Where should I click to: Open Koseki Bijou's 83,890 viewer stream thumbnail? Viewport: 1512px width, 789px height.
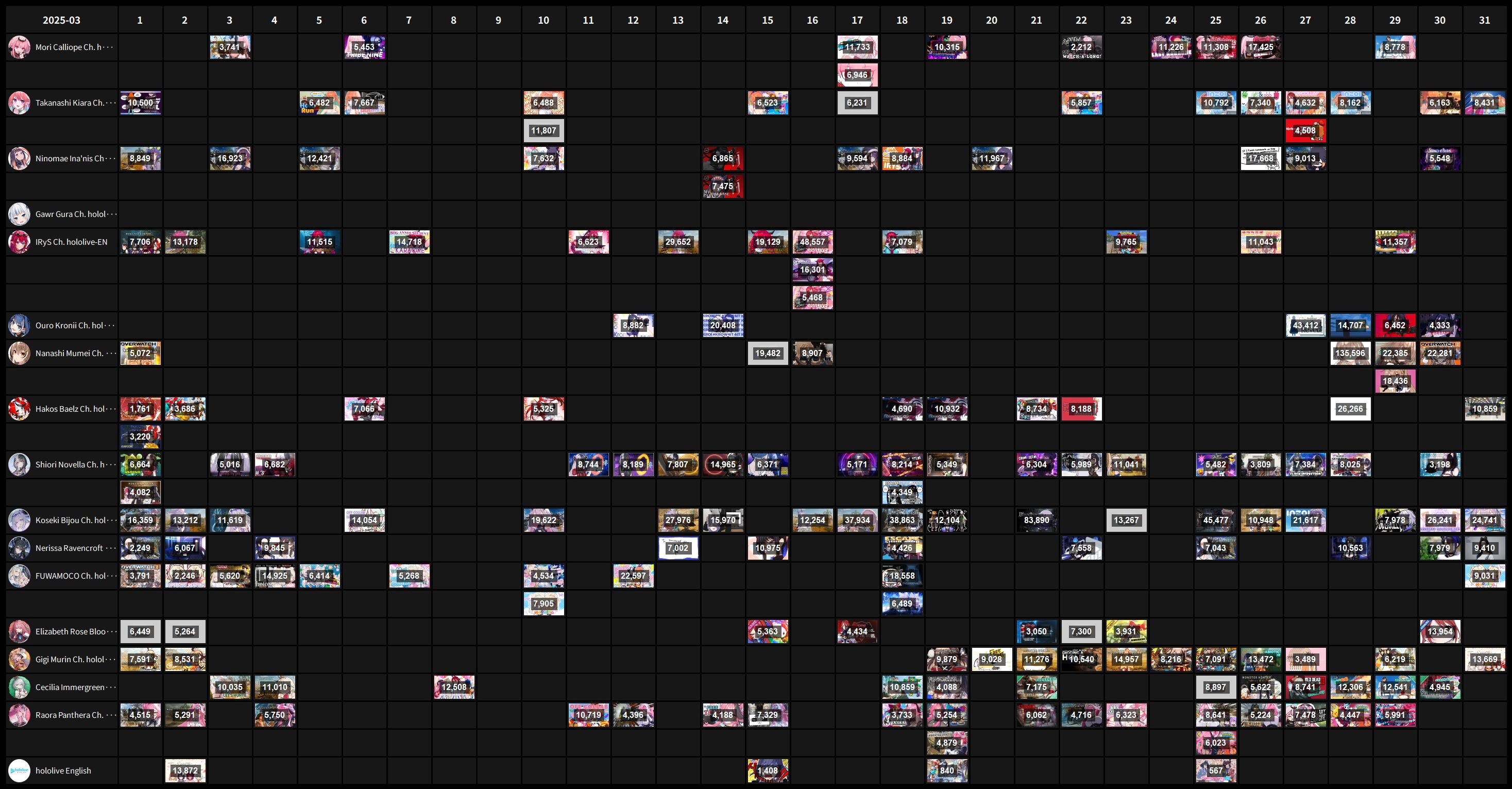tap(1037, 520)
